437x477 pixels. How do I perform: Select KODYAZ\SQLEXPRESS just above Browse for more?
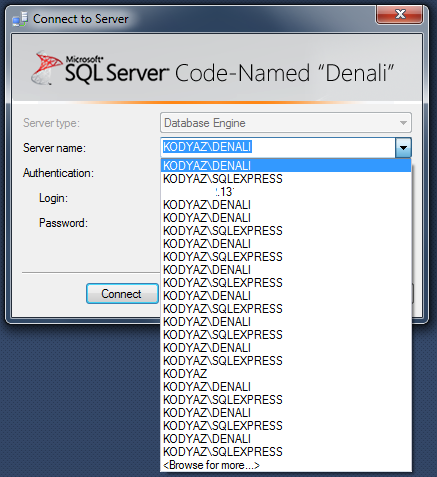click(286, 452)
